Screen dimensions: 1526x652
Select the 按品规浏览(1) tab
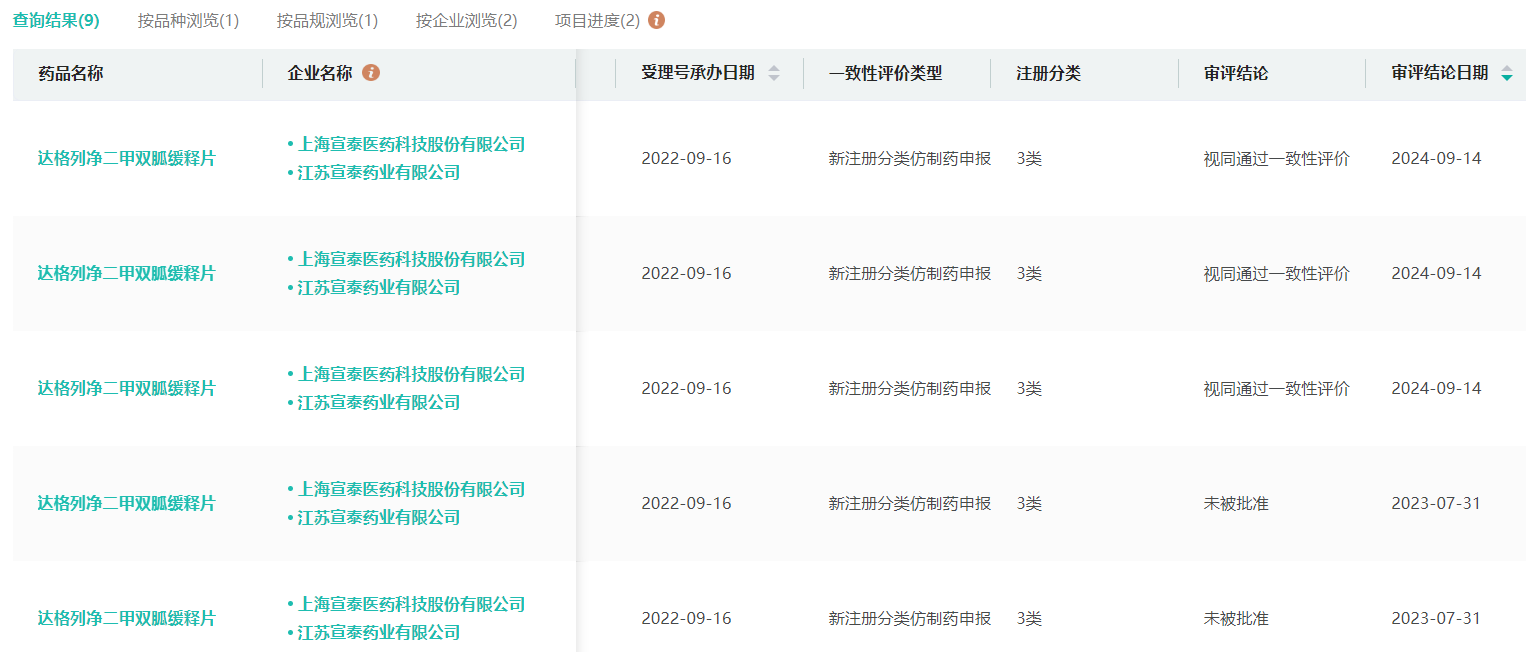click(327, 20)
